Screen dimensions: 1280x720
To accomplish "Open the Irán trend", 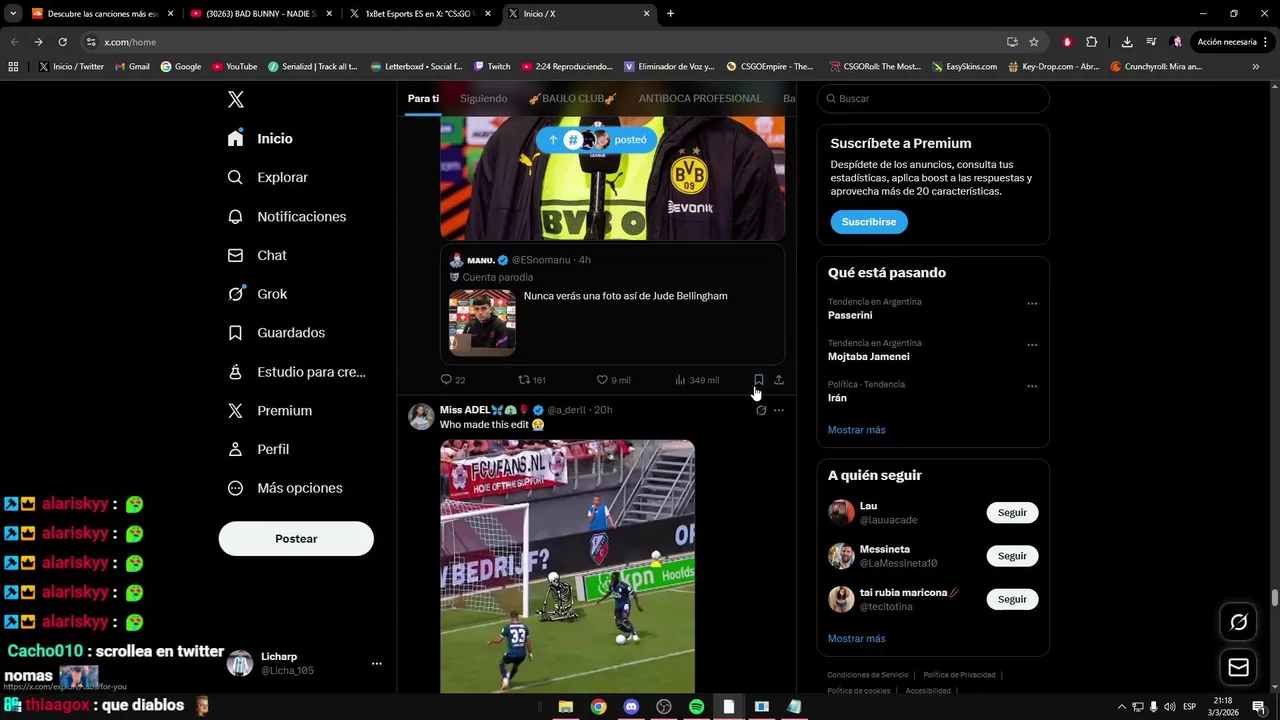I will (x=837, y=398).
